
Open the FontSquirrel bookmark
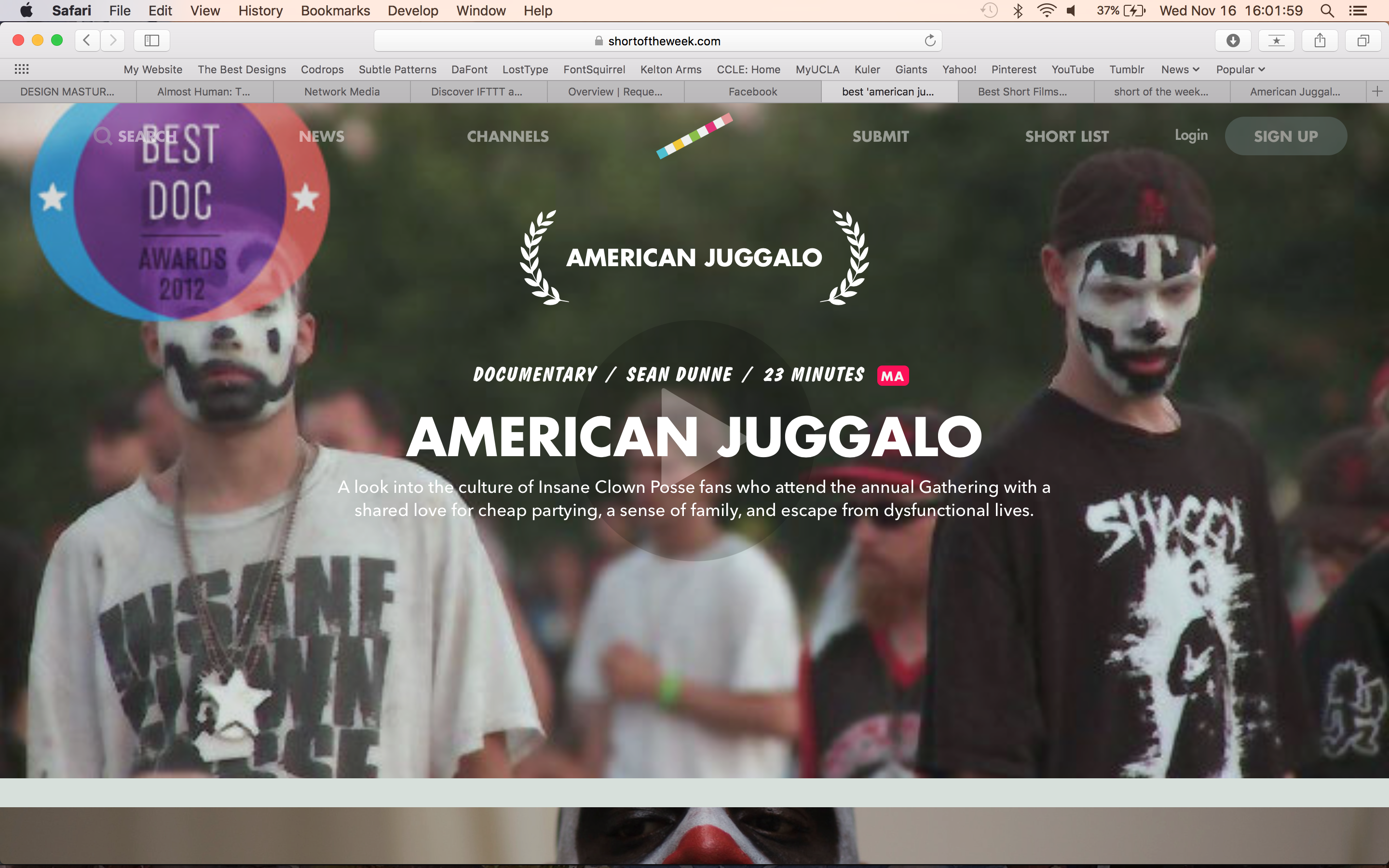[x=594, y=69]
